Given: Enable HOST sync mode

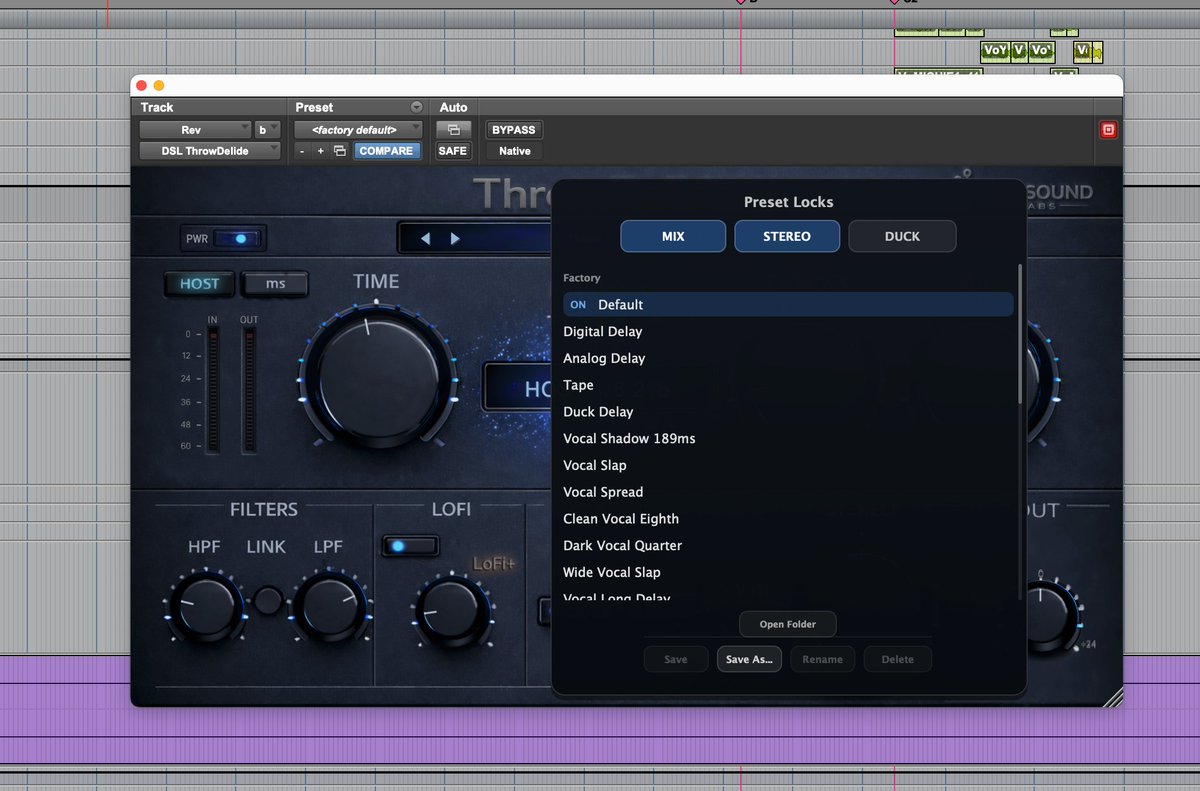Looking at the screenshot, I should coord(199,284).
